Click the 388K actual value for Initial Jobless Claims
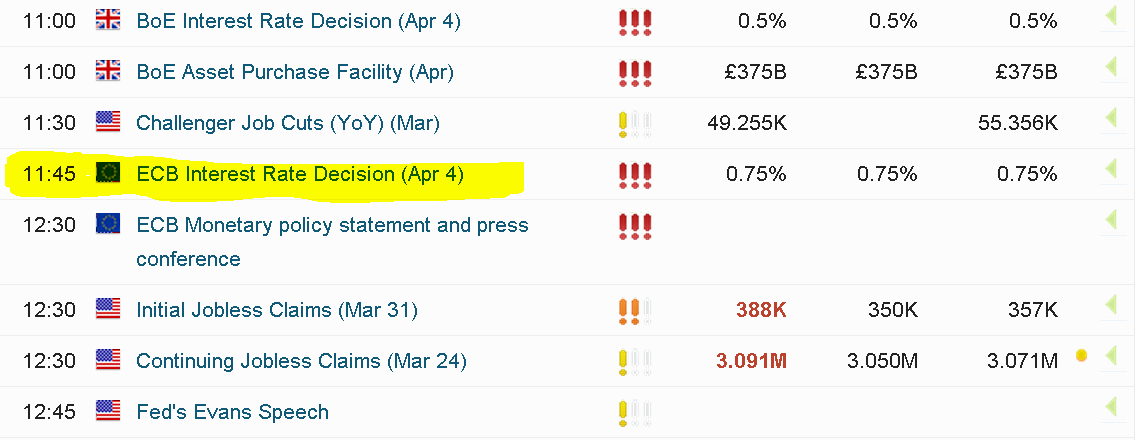This screenshot has width=1144, height=440. (x=761, y=310)
